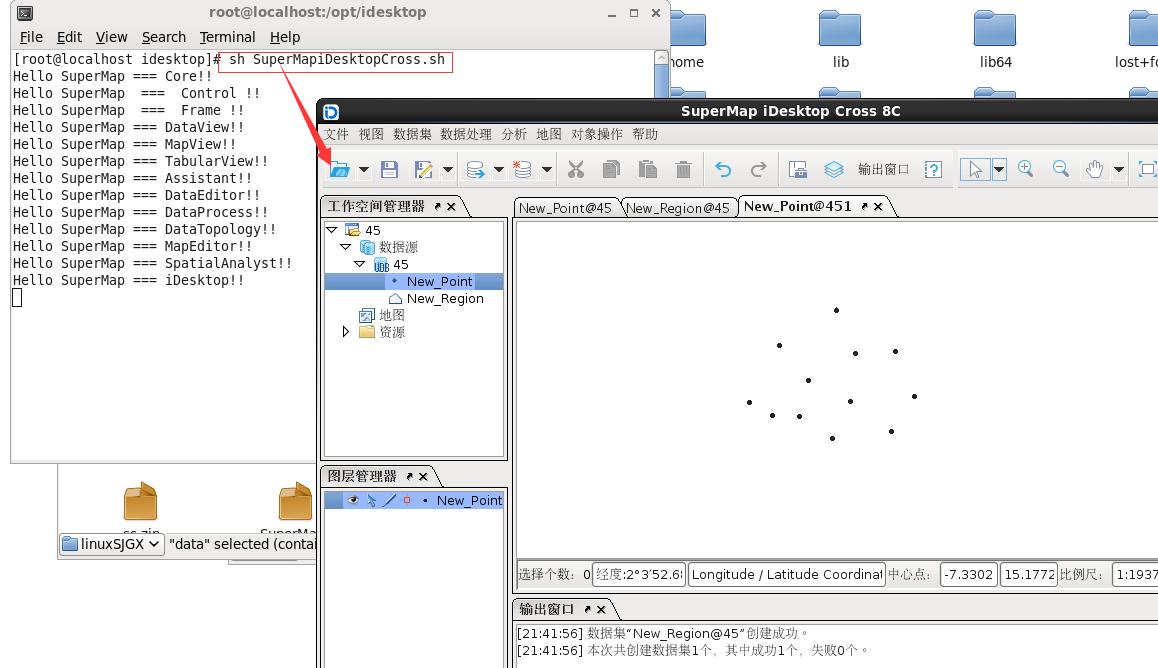
Task: Open linuxSJGX location dropdown in file manager
Action: point(112,544)
